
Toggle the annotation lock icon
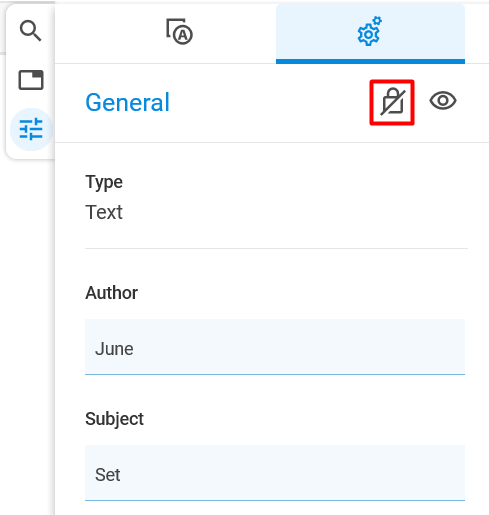[392, 102]
